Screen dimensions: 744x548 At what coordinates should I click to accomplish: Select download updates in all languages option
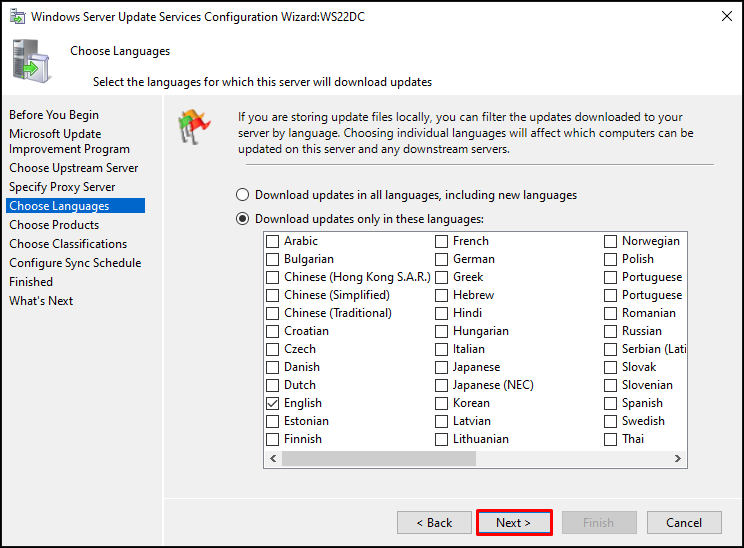click(x=242, y=195)
